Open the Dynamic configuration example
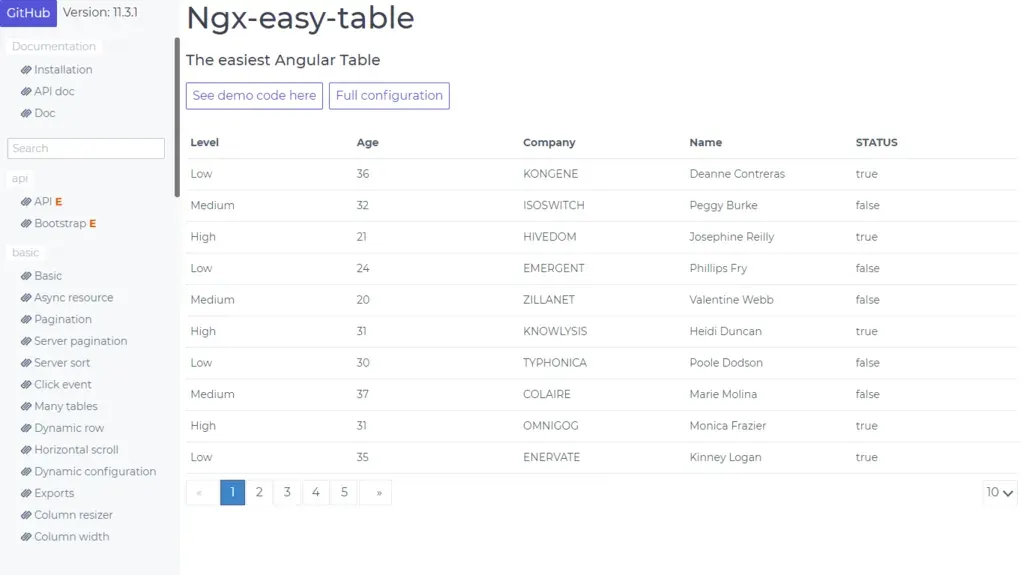1023x575 pixels. tap(95, 471)
